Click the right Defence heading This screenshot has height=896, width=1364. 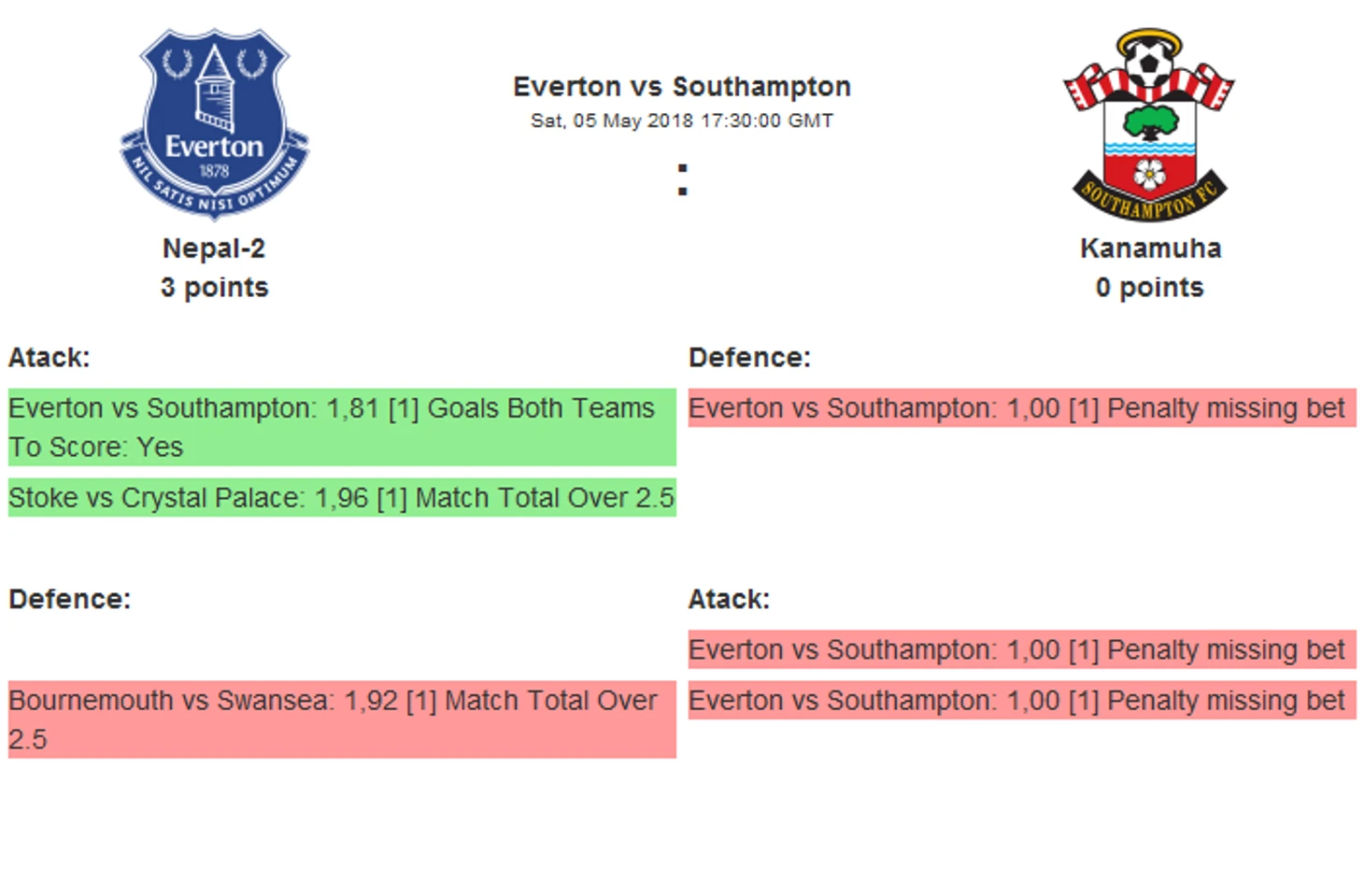749,358
